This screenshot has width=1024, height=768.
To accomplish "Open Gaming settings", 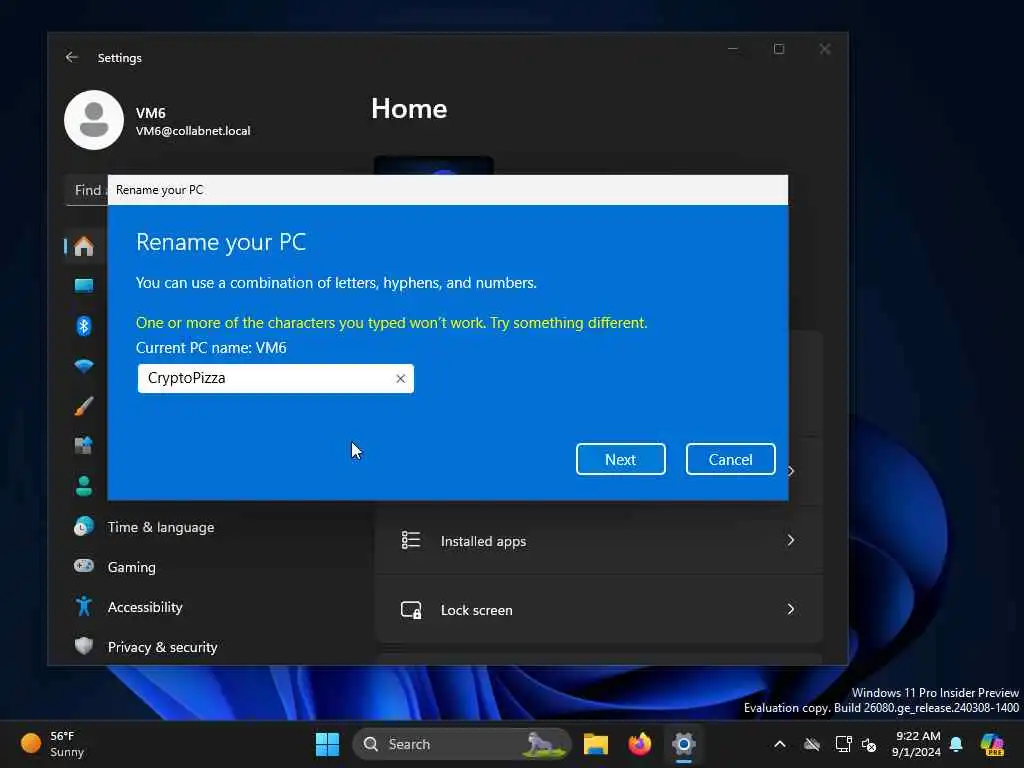I will (x=132, y=567).
